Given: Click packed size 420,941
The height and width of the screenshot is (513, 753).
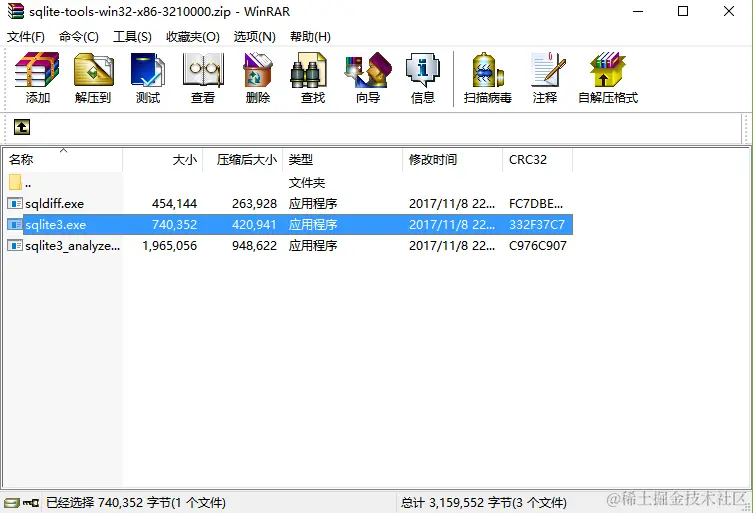Looking at the screenshot, I should 255,224.
